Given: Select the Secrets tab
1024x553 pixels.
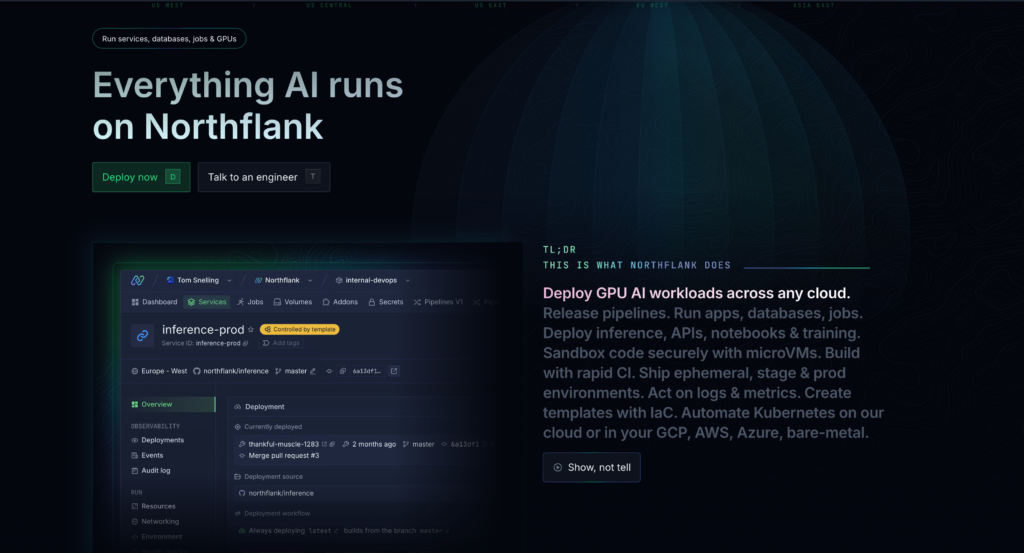Looking at the screenshot, I should click(386, 301).
